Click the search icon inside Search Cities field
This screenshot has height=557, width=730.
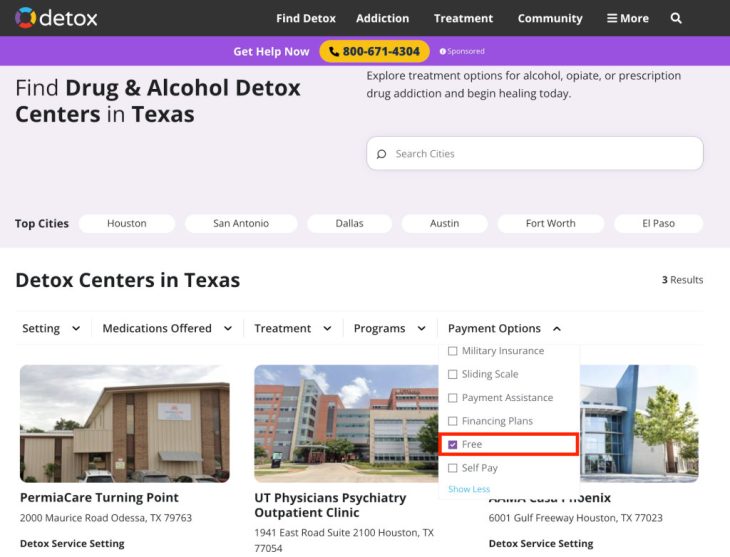tap(381, 154)
